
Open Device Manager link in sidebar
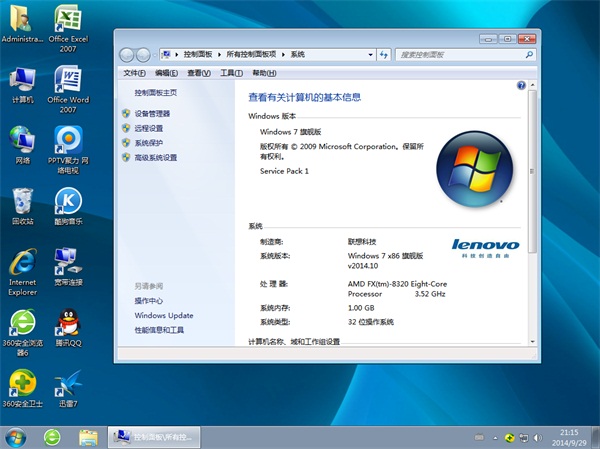coord(152,114)
